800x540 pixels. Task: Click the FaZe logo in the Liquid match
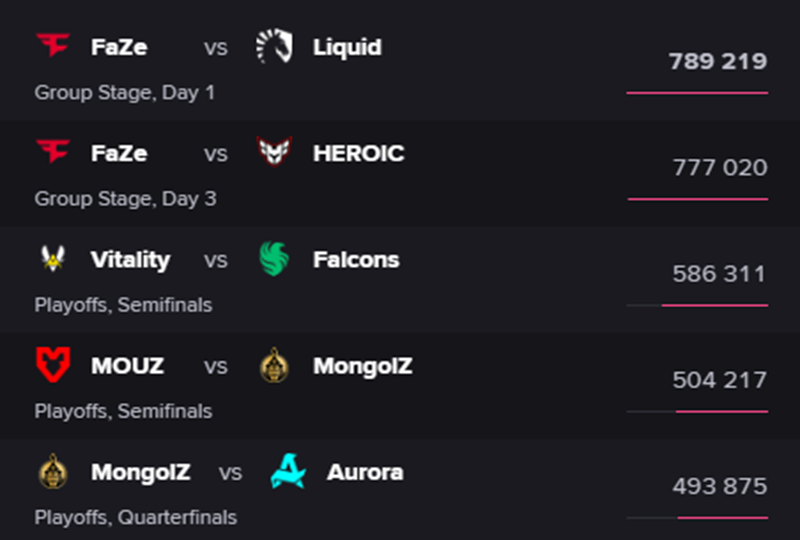(53, 45)
